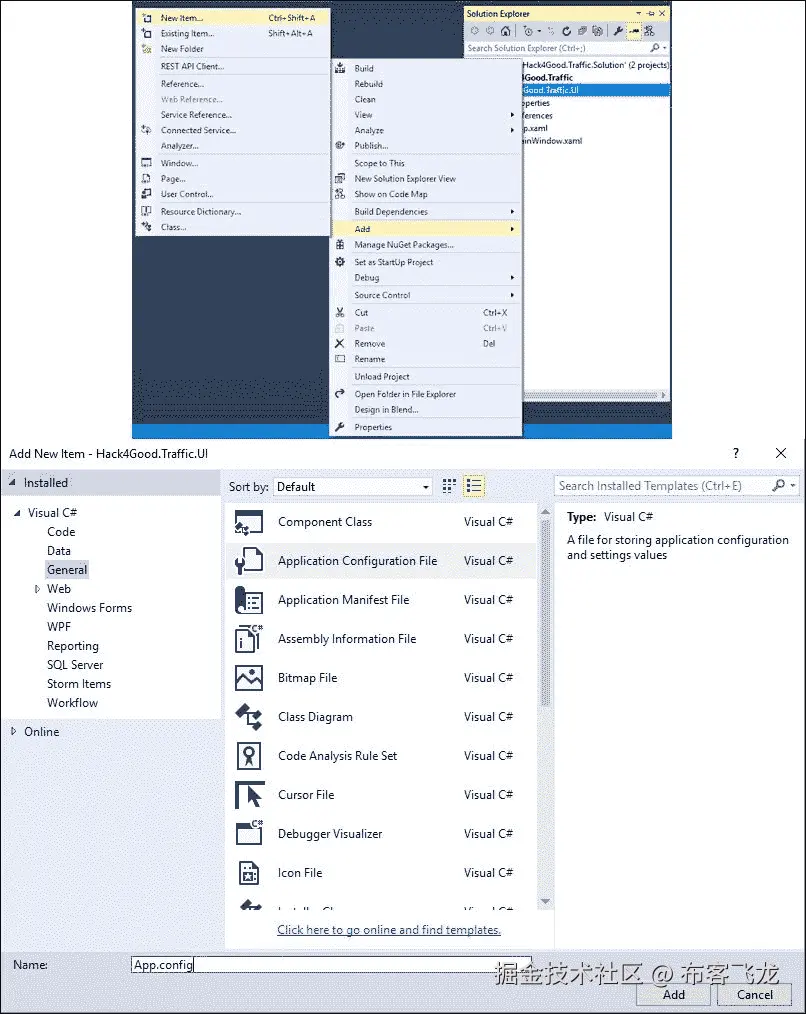Screen dimensions: 806x1014
Task: Toggle List view for templates
Action: click(x=474, y=486)
